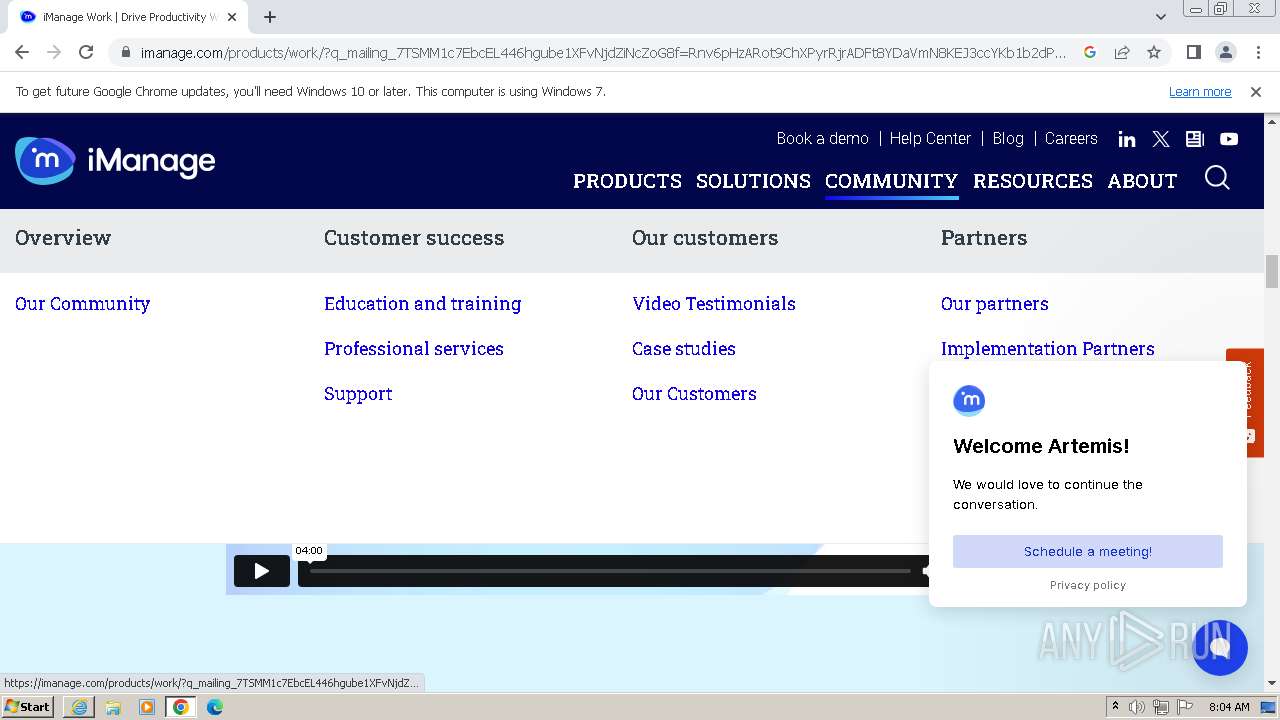
Task: Open iManage X (Twitter) icon
Action: [1161, 139]
